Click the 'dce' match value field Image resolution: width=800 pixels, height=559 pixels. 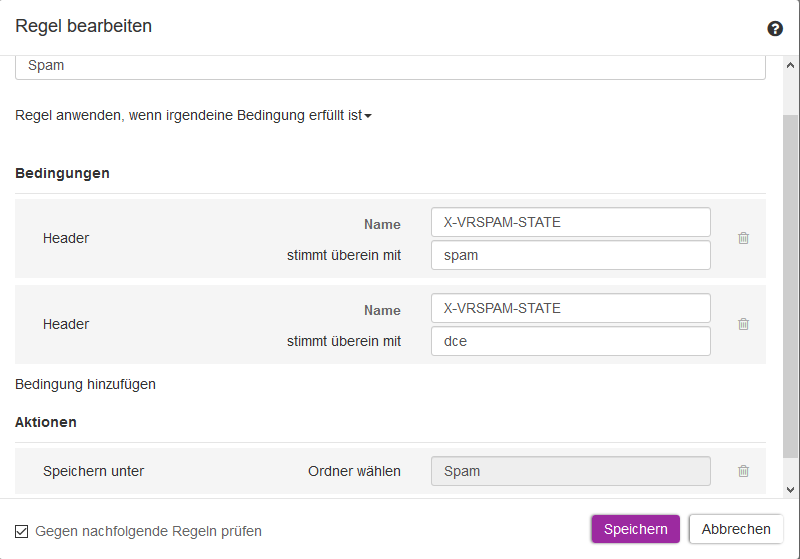pyautogui.click(x=570, y=341)
